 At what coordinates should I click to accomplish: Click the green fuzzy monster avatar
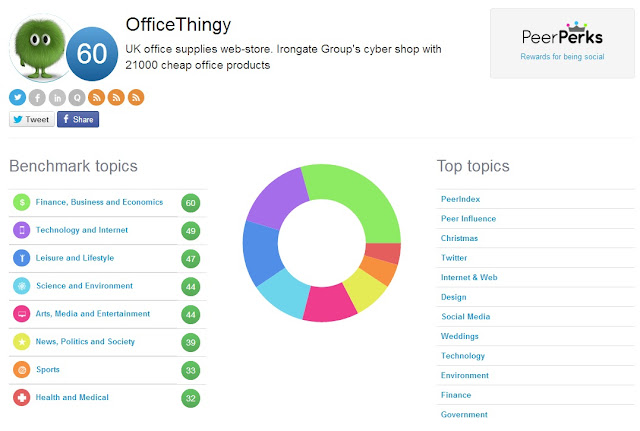tap(39, 48)
